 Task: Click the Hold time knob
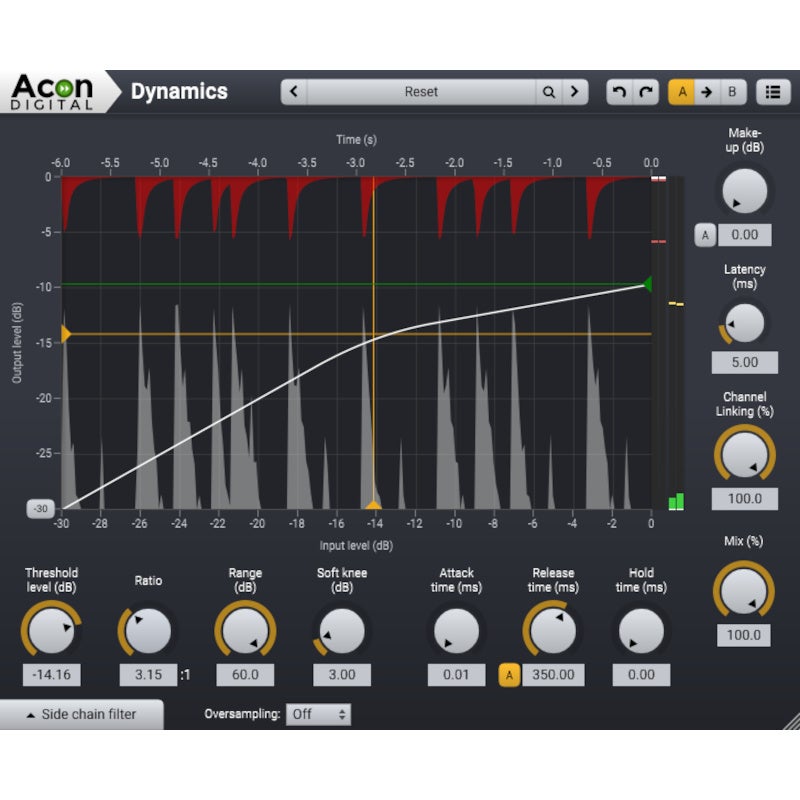(x=641, y=631)
